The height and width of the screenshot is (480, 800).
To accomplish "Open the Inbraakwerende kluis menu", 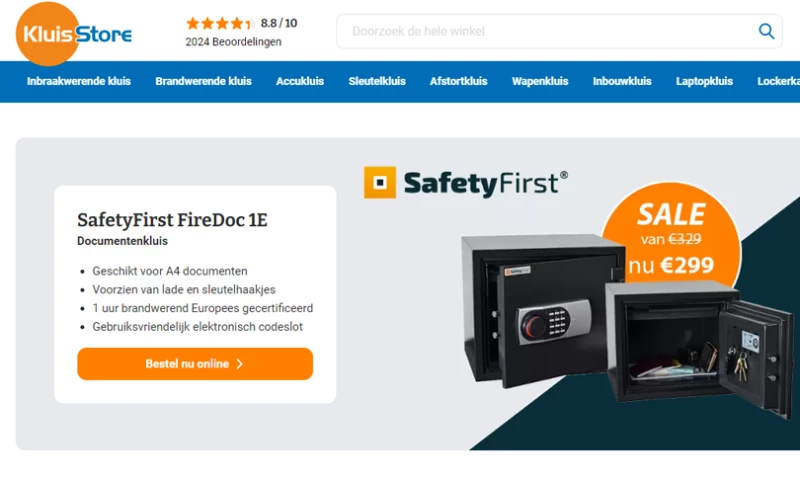I will [79, 81].
